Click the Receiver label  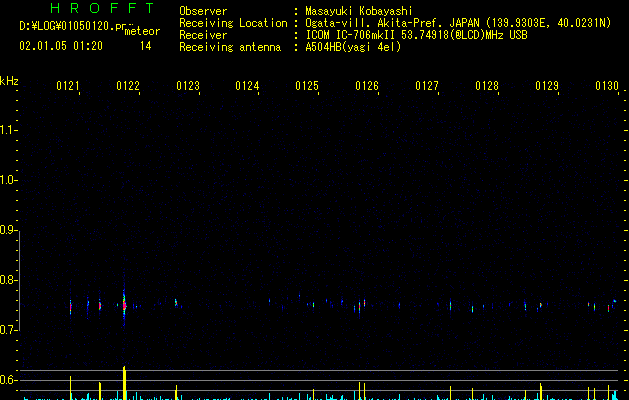coord(203,35)
